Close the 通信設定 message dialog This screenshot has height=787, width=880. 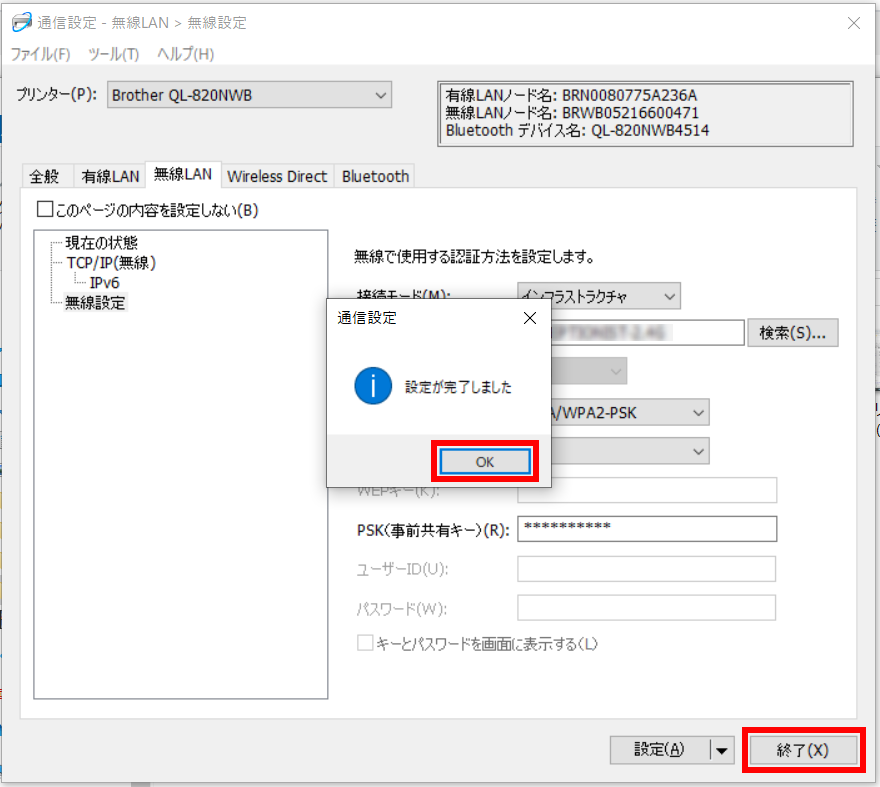click(x=529, y=318)
